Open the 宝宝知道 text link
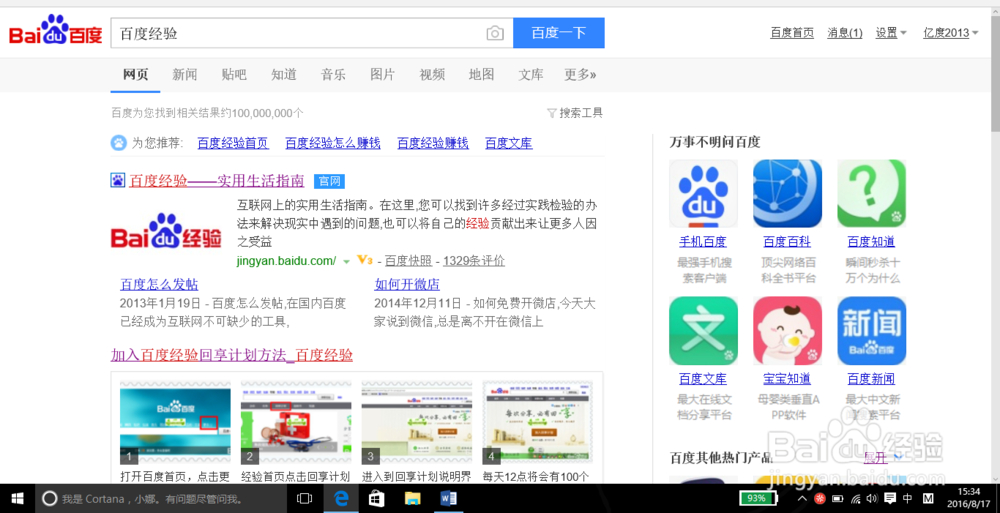The image size is (1000, 513). point(787,379)
